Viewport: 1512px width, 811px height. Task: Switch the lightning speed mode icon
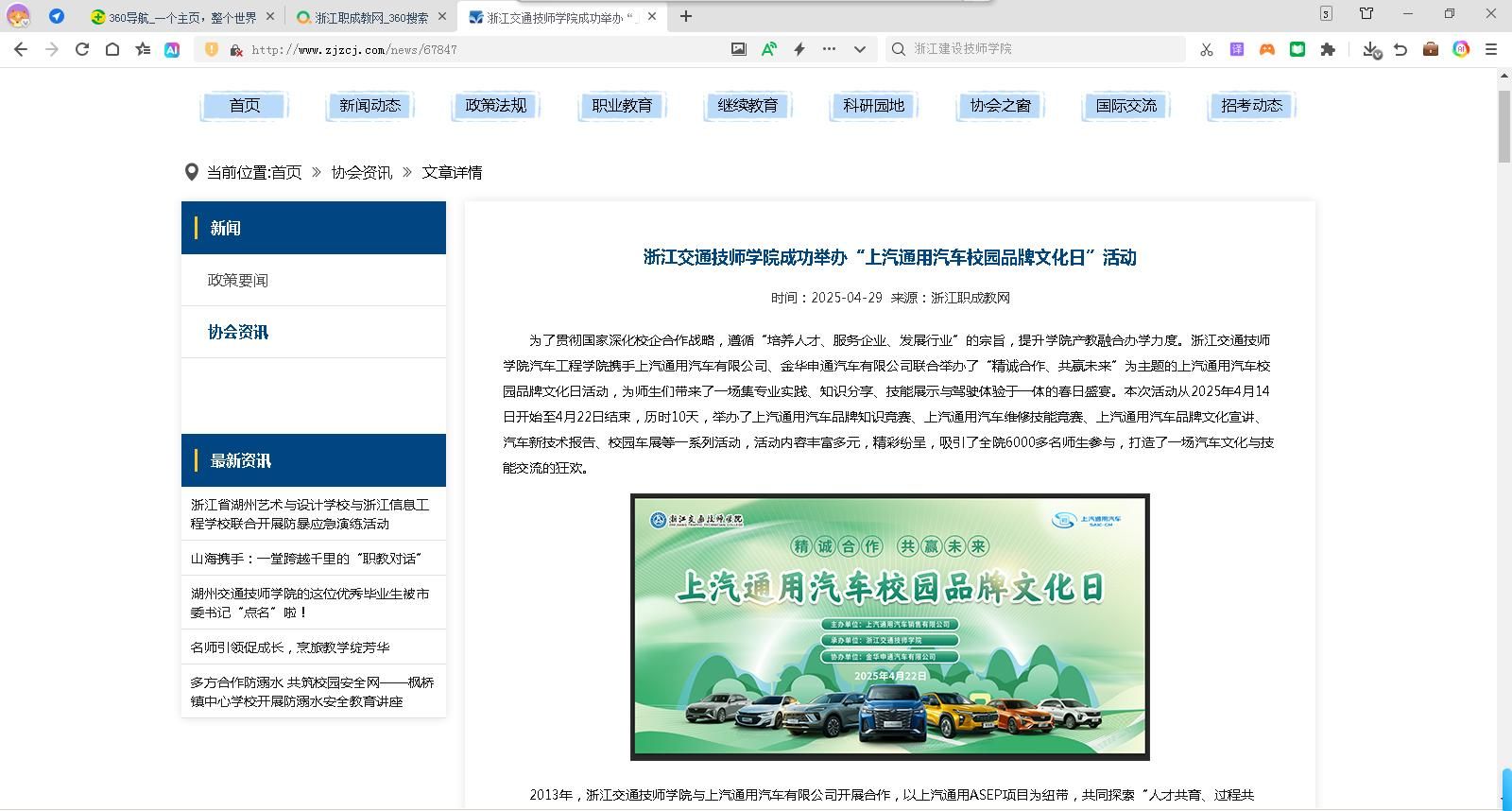(799, 49)
